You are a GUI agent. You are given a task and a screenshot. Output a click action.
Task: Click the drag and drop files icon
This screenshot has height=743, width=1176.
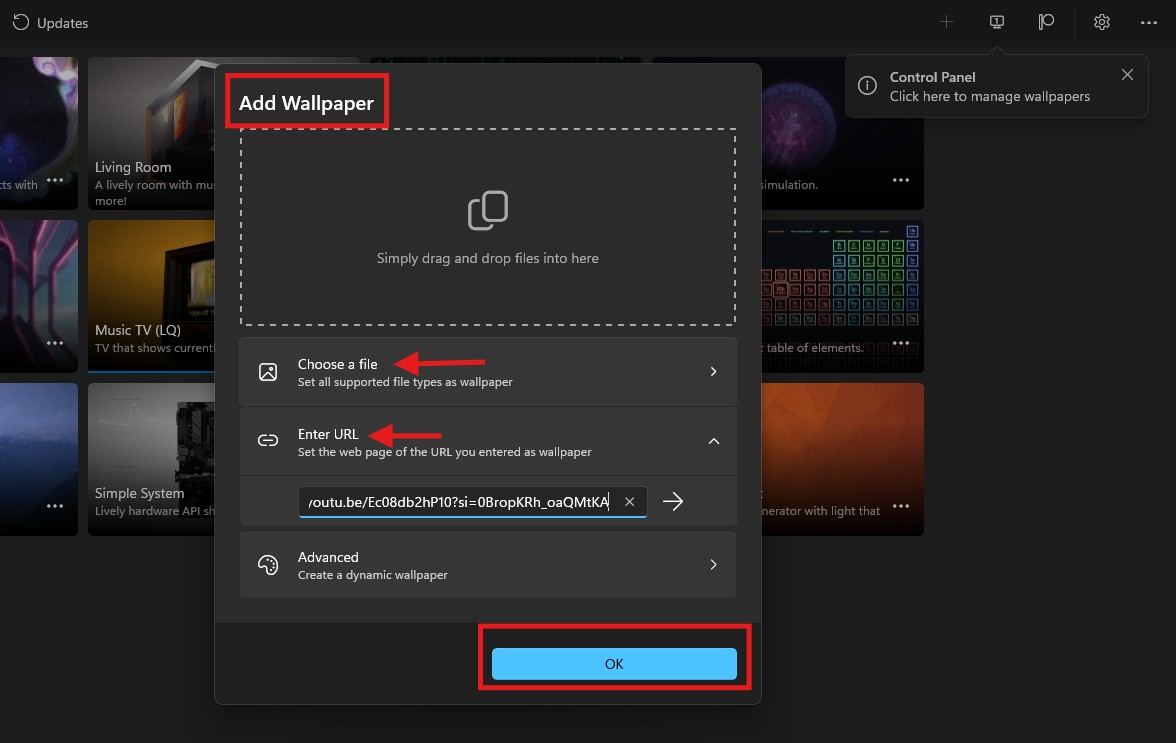click(488, 211)
